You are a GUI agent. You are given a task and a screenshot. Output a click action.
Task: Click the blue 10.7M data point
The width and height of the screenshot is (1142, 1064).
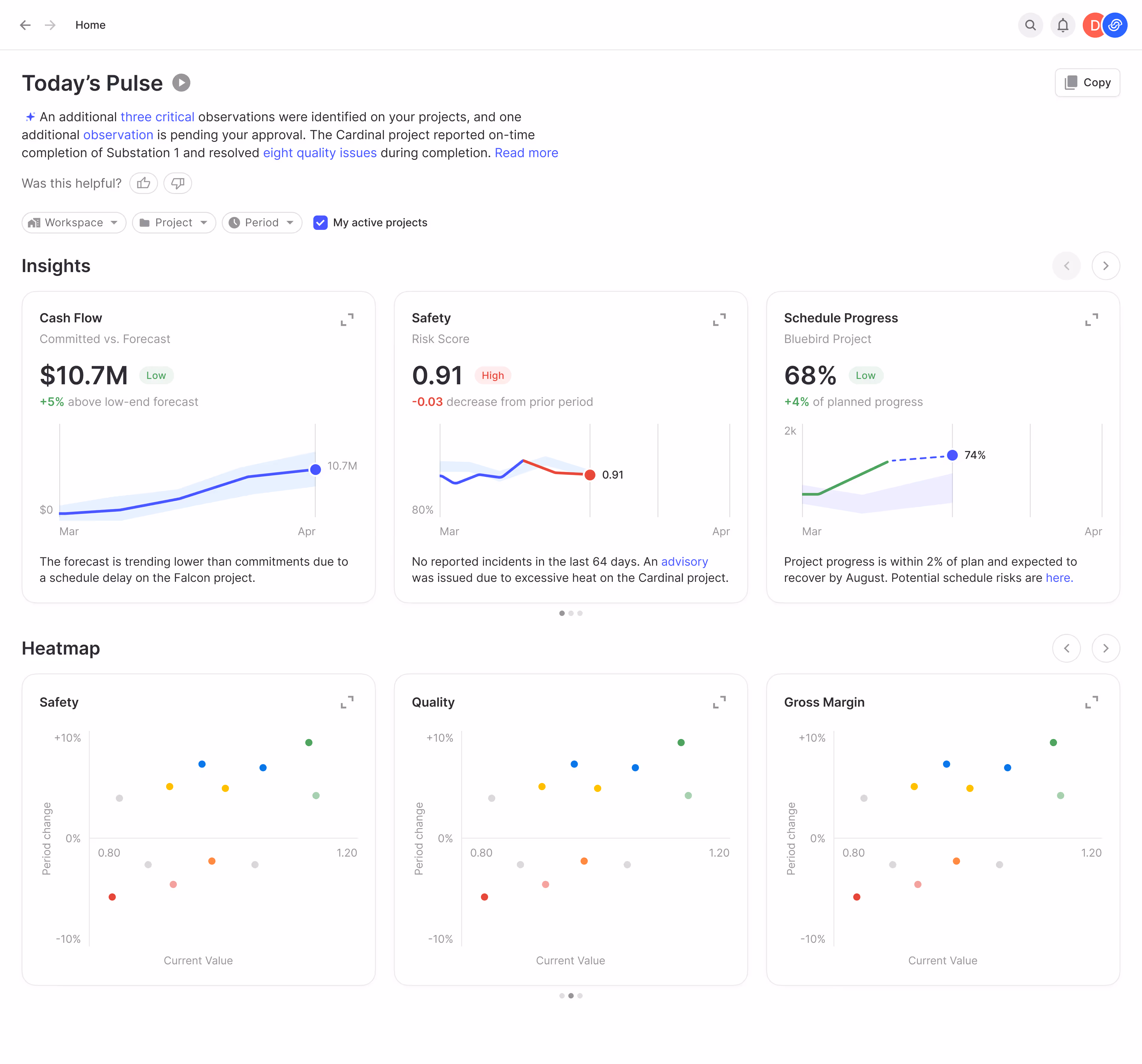[315, 469]
